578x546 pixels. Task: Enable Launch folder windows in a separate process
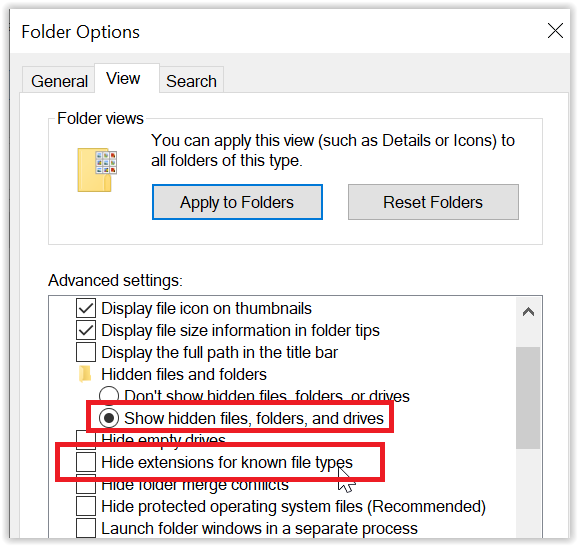tap(86, 528)
